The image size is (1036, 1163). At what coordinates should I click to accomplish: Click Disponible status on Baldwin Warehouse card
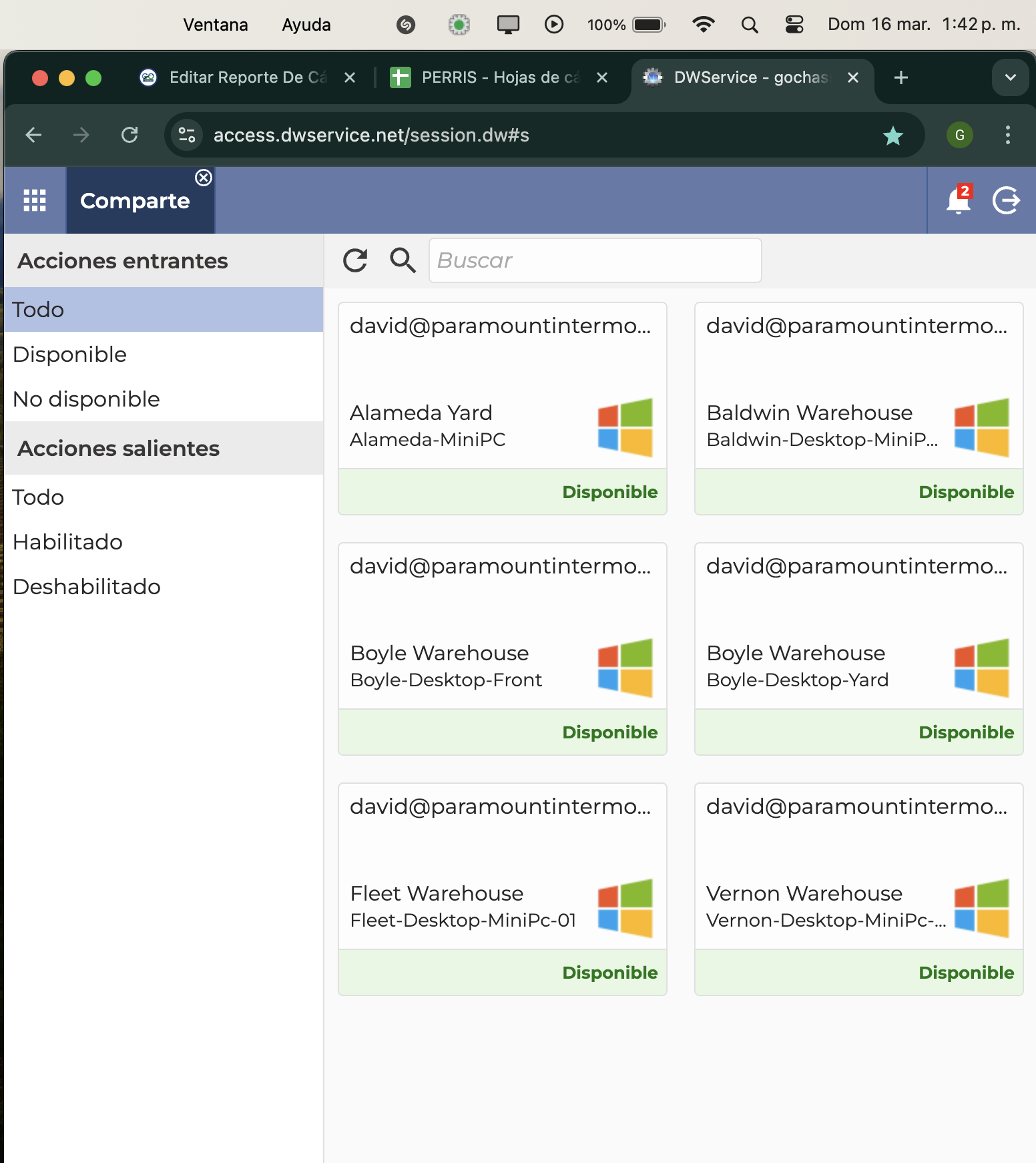click(967, 492)
